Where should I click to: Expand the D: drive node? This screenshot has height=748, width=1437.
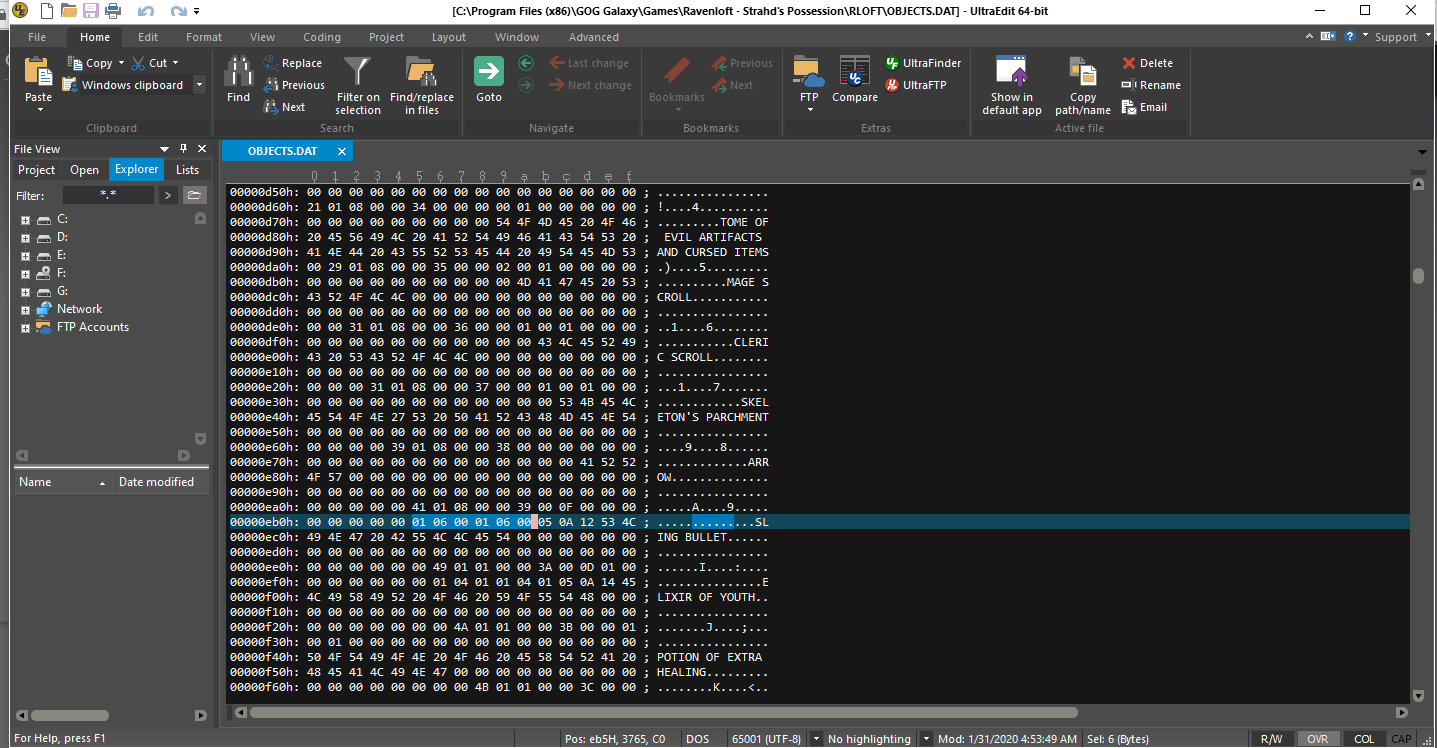pos(25,237)
